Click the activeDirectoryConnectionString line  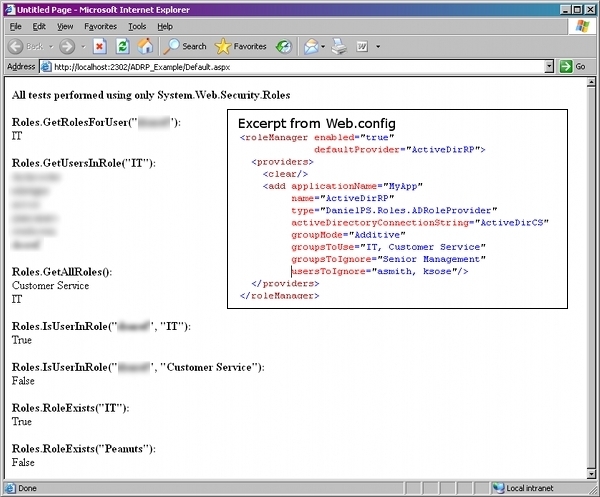[x=420, y=222]
